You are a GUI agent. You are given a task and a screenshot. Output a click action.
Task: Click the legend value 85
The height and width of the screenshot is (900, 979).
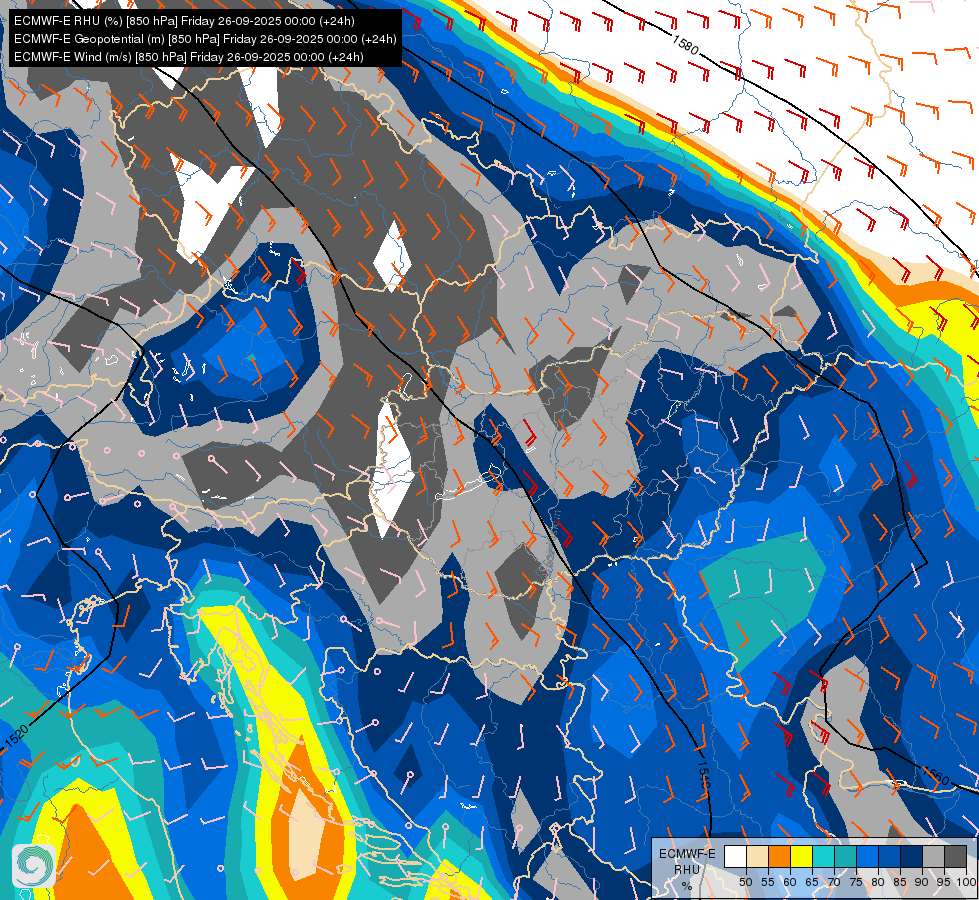tap(900, 882)
